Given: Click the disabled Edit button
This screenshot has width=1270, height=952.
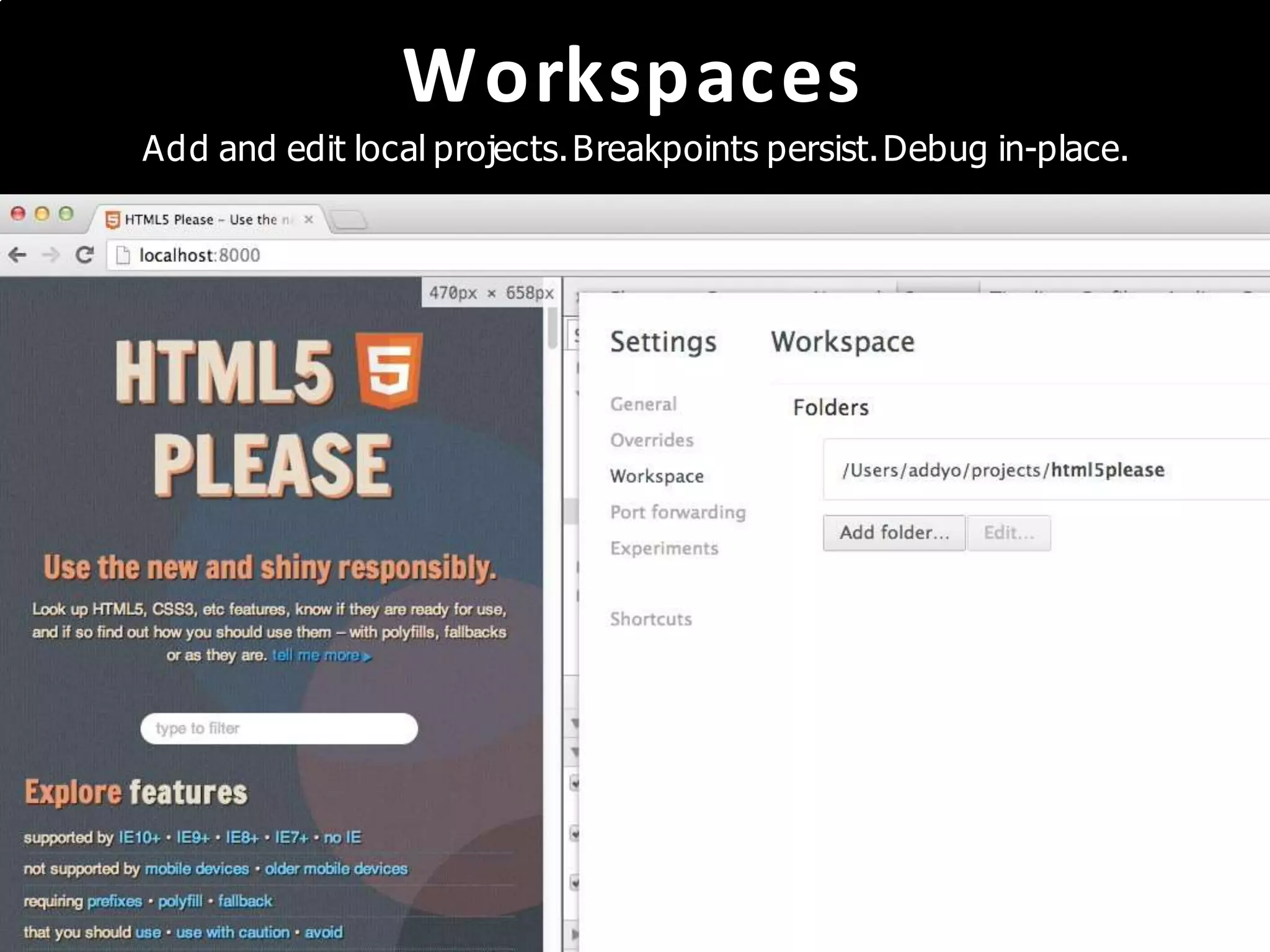Looking at the screenshot, I should [1009, 533].
